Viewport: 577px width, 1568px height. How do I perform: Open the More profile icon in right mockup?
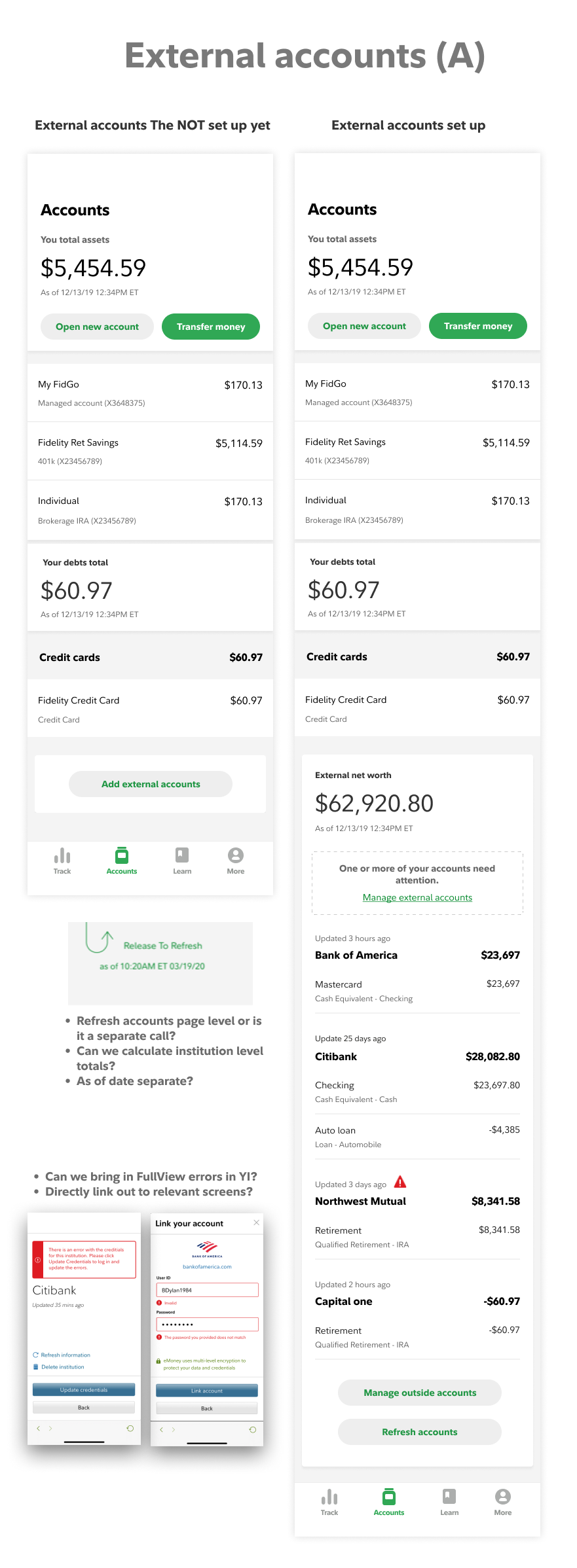coord(503,1496)
